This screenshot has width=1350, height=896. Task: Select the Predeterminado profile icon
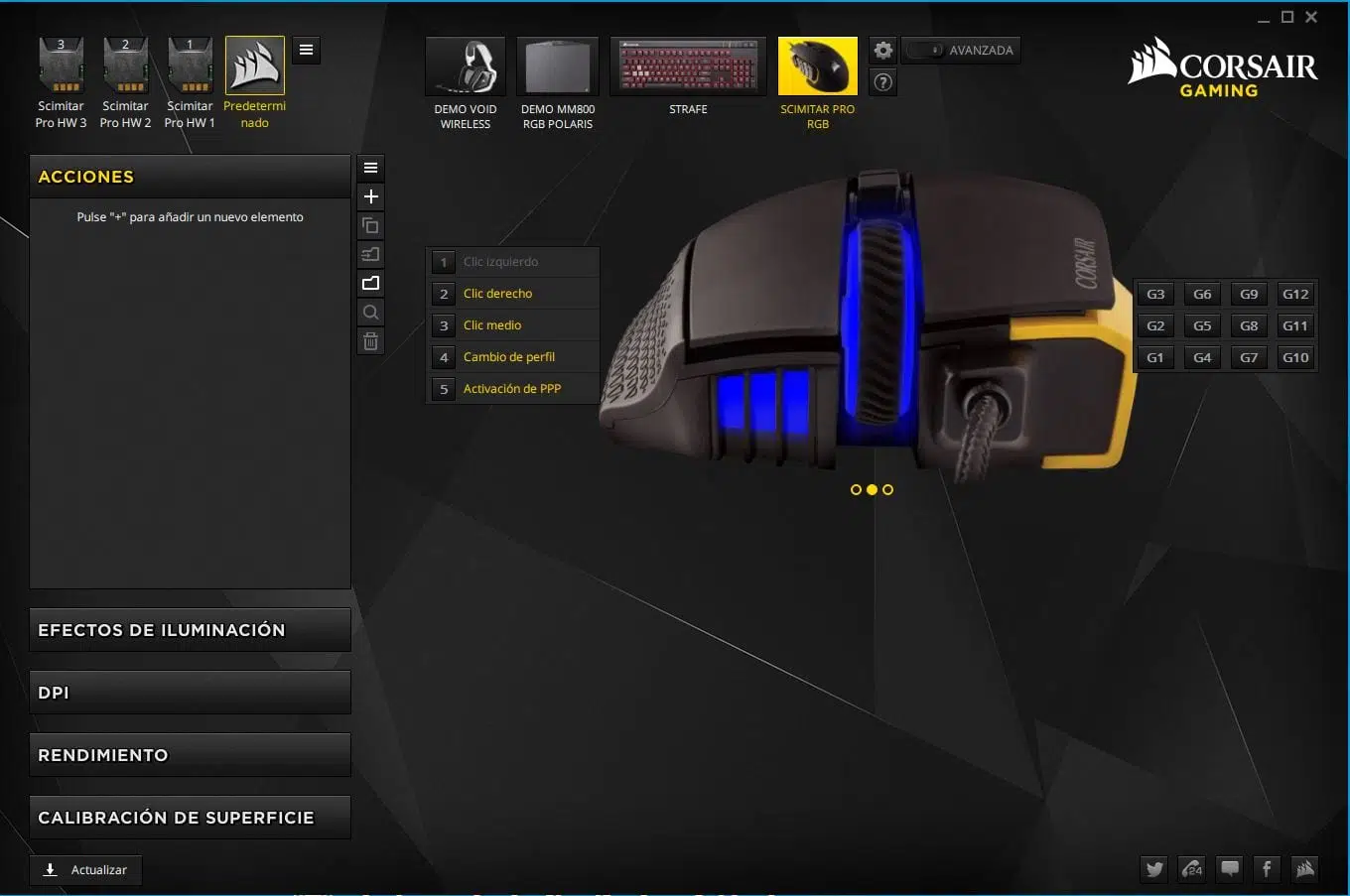pos(255,65)
